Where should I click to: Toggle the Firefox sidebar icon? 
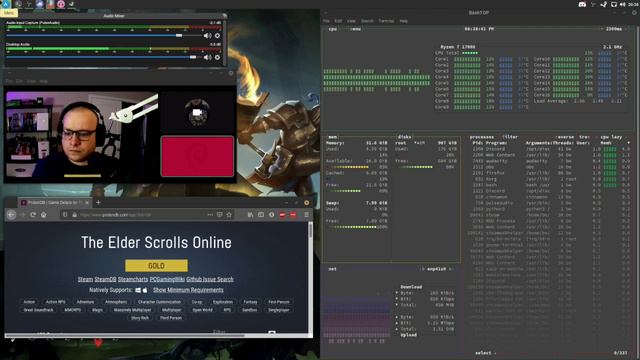click(x=261, y=215)
